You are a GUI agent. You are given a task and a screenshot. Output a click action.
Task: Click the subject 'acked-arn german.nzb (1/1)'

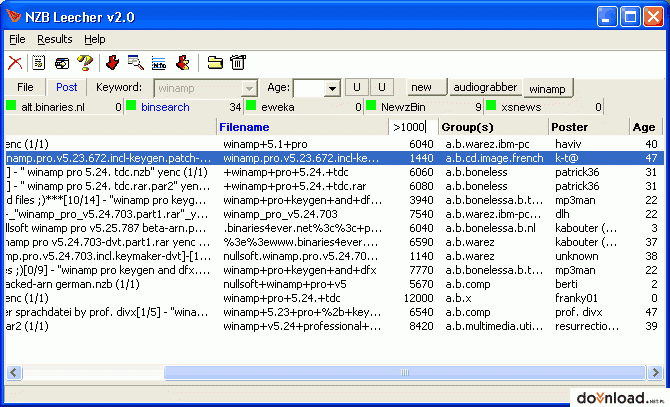[x=73, y=284]
